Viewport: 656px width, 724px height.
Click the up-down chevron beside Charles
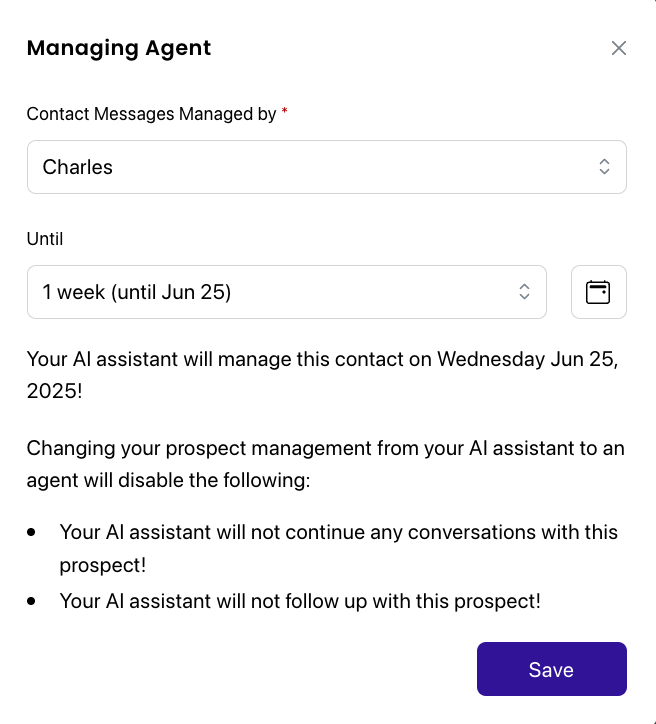604,167
